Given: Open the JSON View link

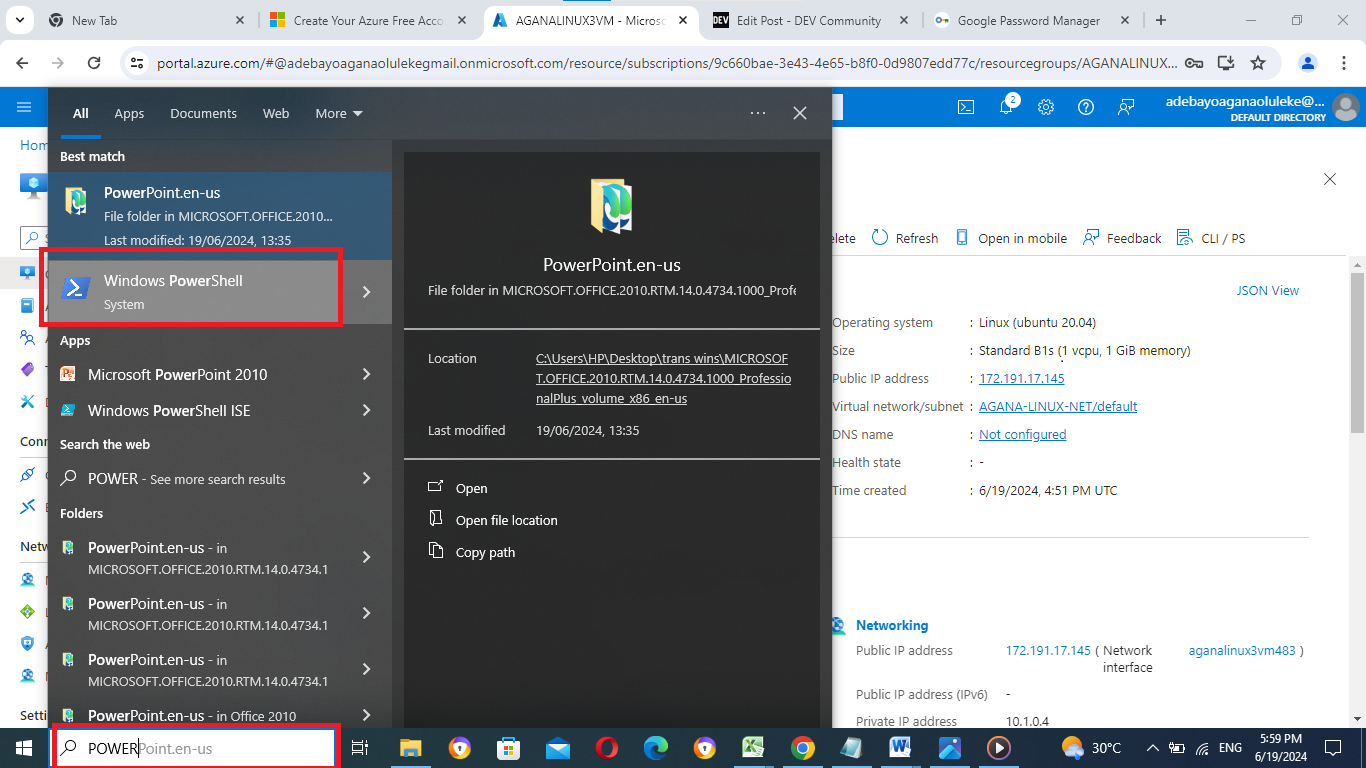Looking at the screenshot, I should click(x=1268, y=290).
